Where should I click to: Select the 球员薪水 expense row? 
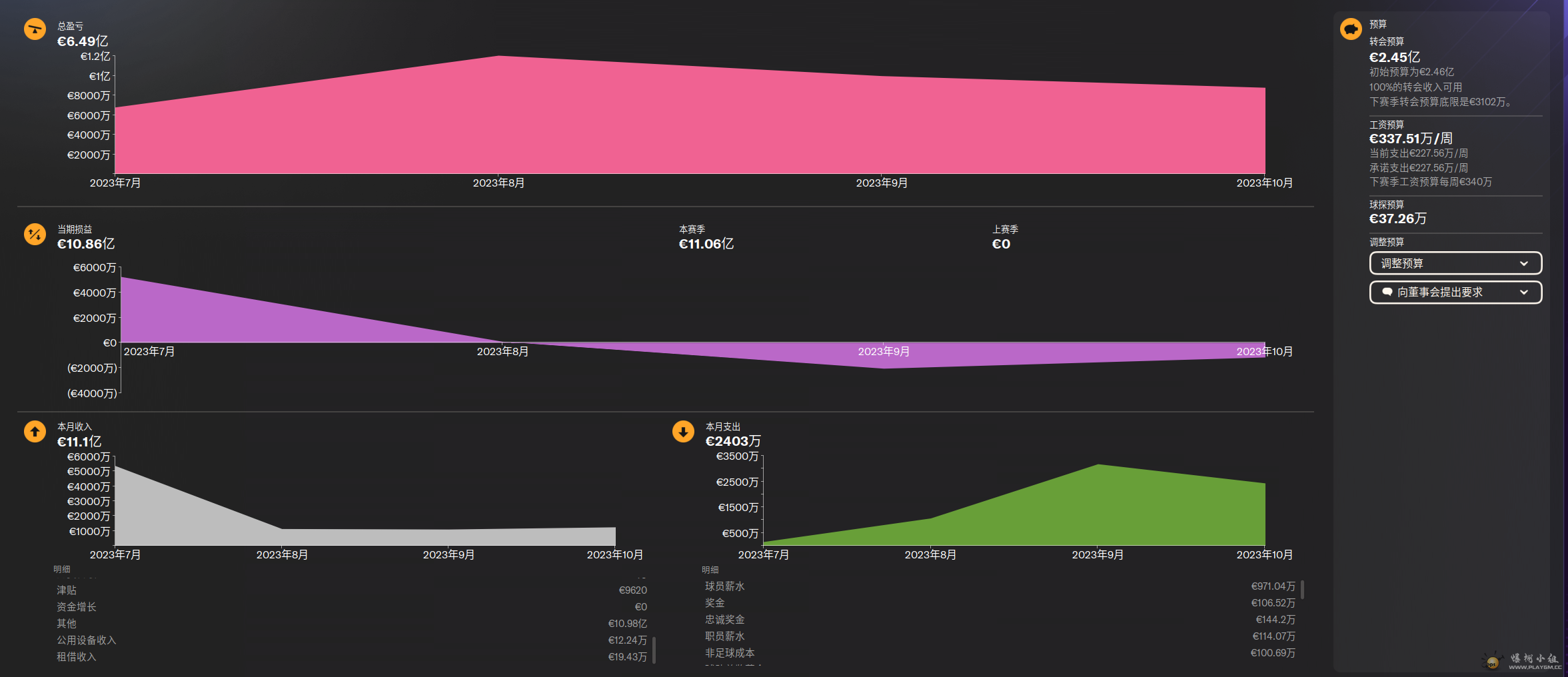point(1000,586)
